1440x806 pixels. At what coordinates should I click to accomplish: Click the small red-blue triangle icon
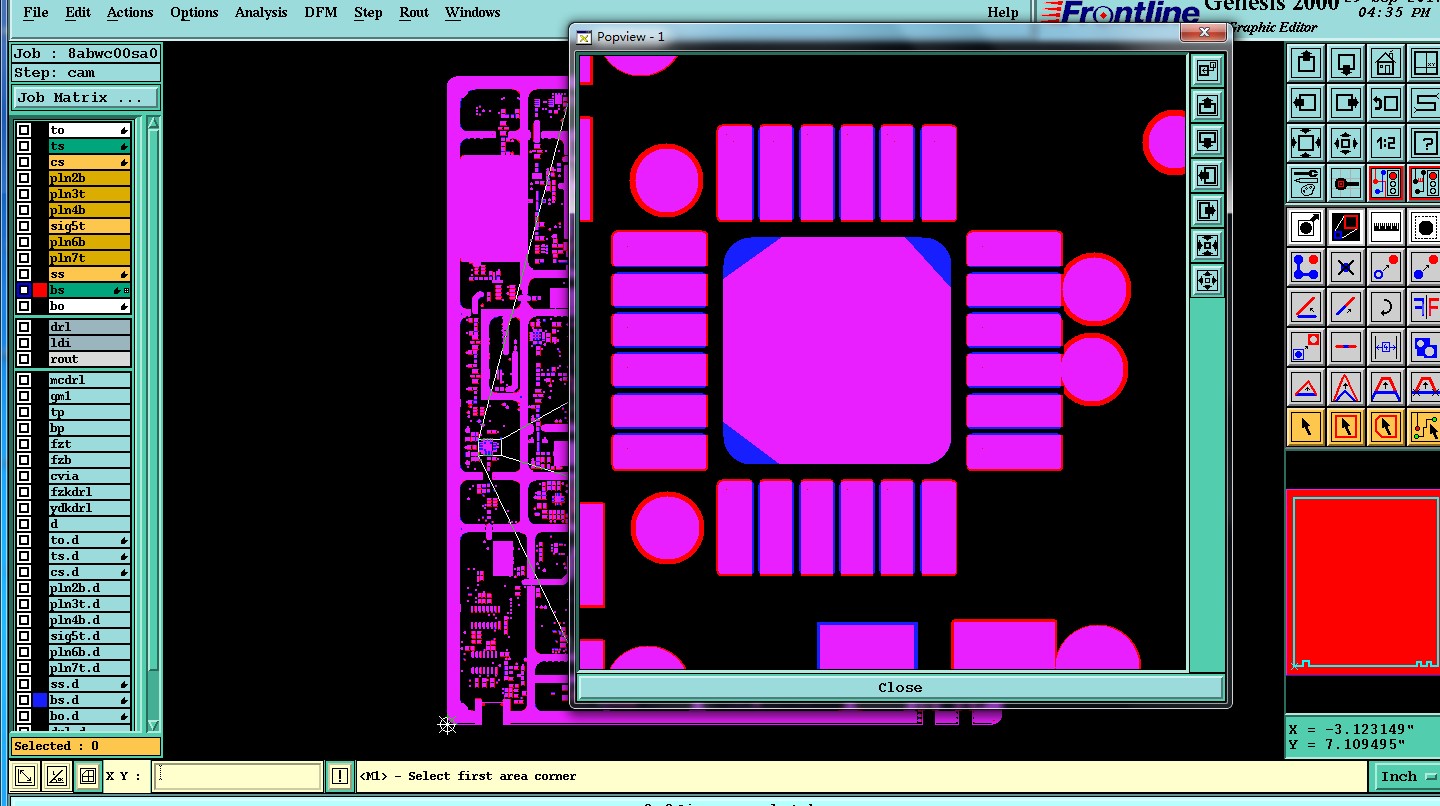point(1305,386)
